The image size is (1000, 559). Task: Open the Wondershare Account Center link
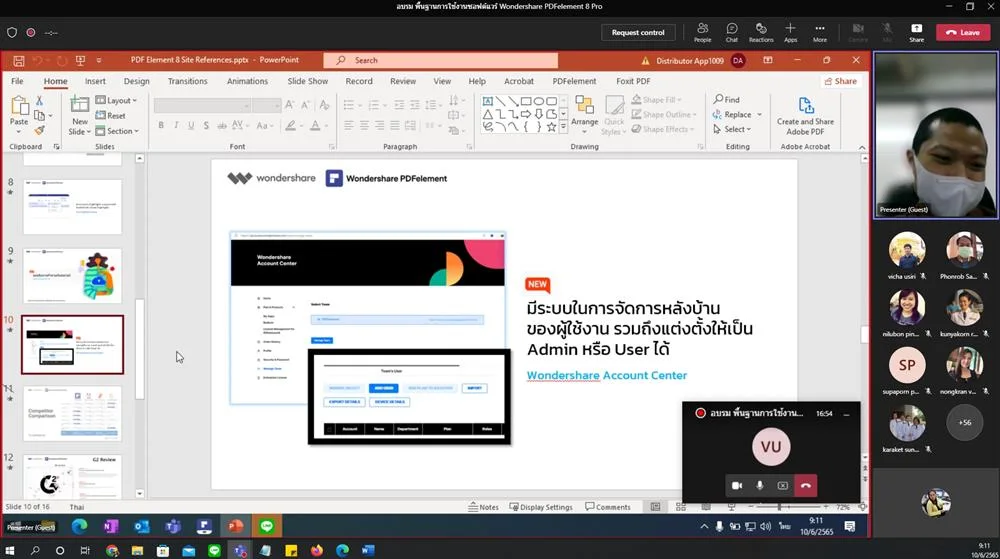(x=607, y=375)
